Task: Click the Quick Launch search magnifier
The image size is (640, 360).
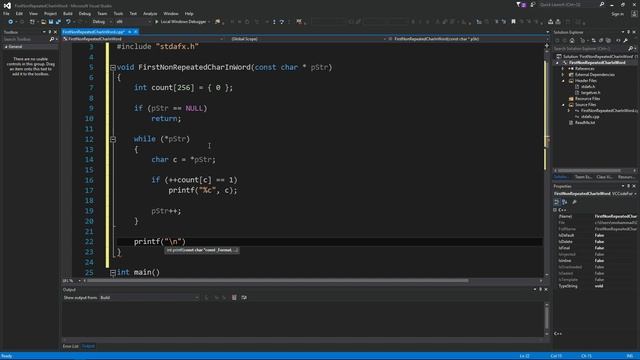Action: click(x=602, y=4)
